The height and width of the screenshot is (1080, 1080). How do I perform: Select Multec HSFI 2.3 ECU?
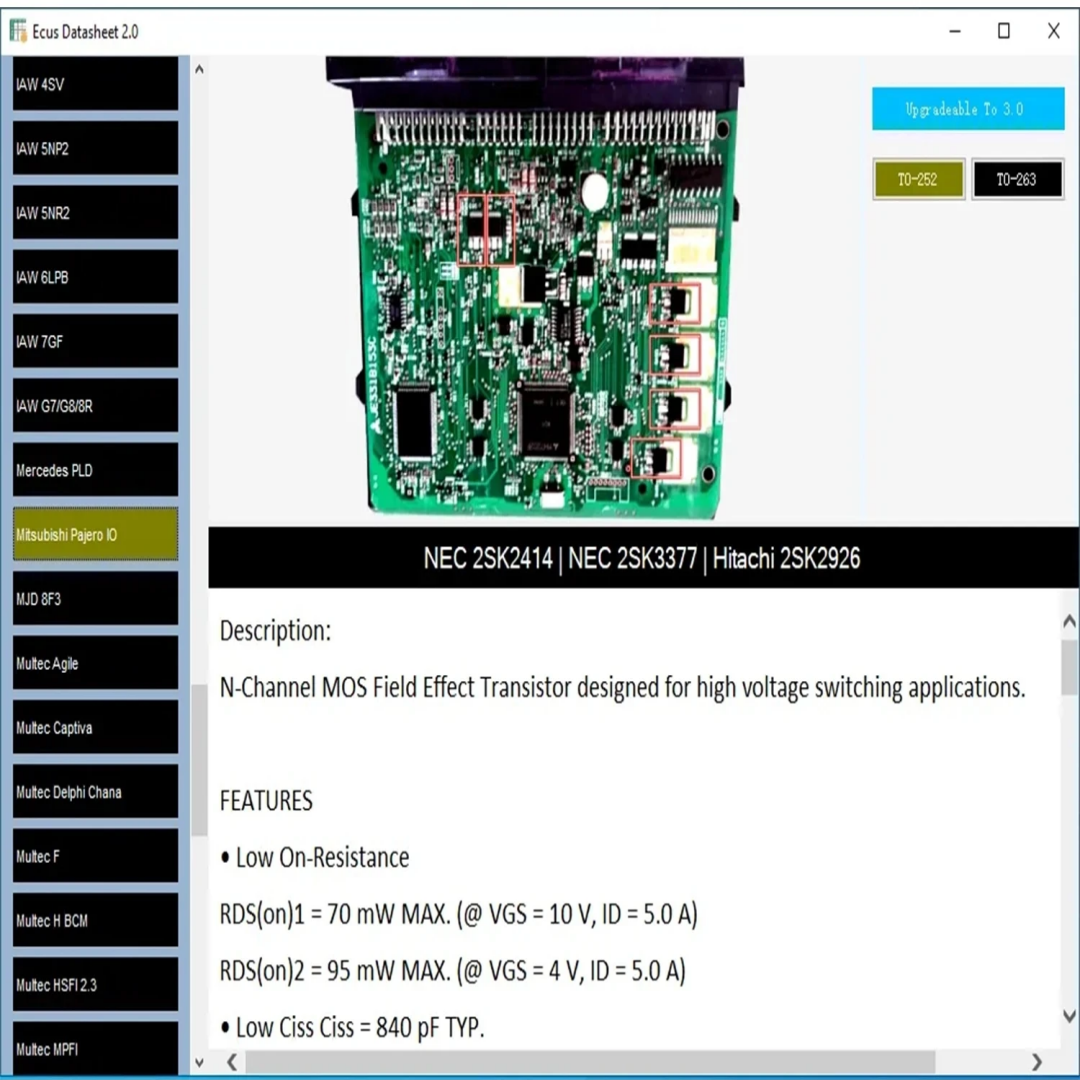click(x=95, y=984)
